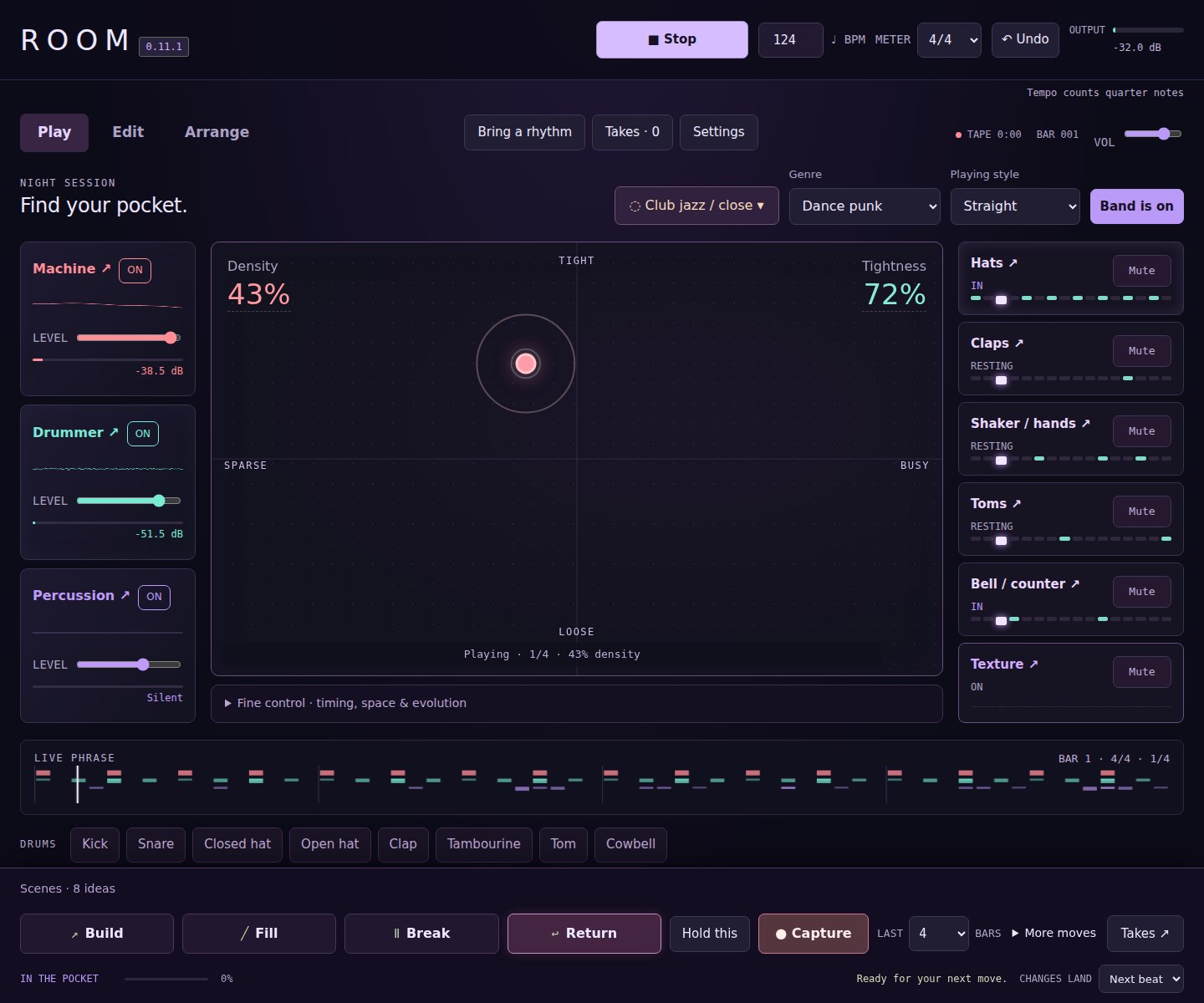Open the Club jazz / close preset menu
The height and width of the screenshot is (1003, 1204).
tap(696, 206)
